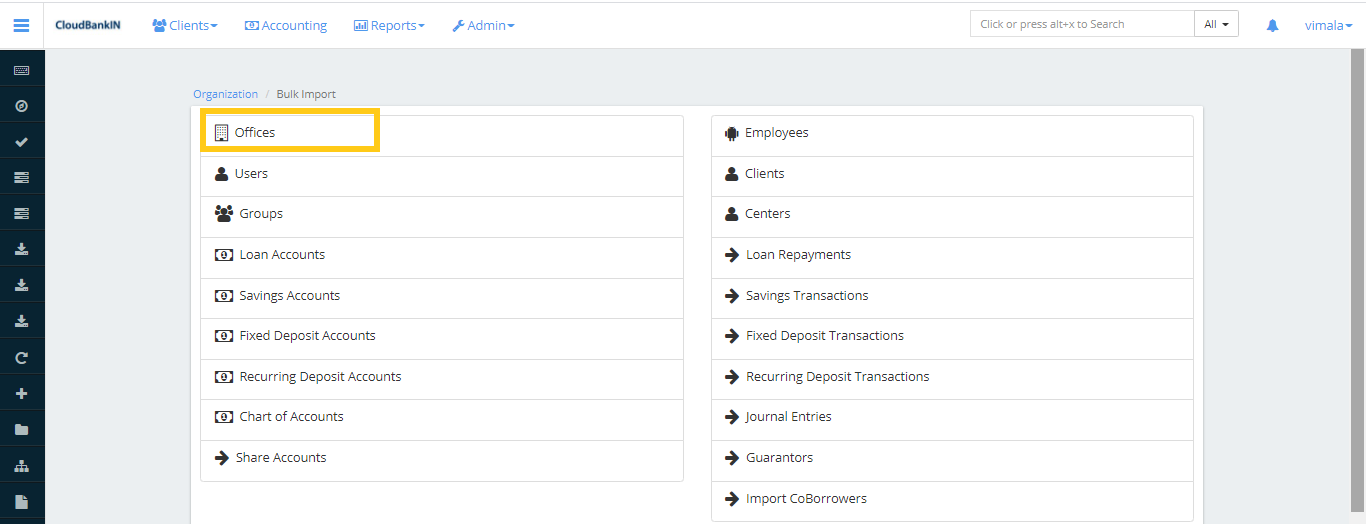This screenshot has height=524, width=1366.
Task: Expand the Clients dropdown menu
Action: 185,25
